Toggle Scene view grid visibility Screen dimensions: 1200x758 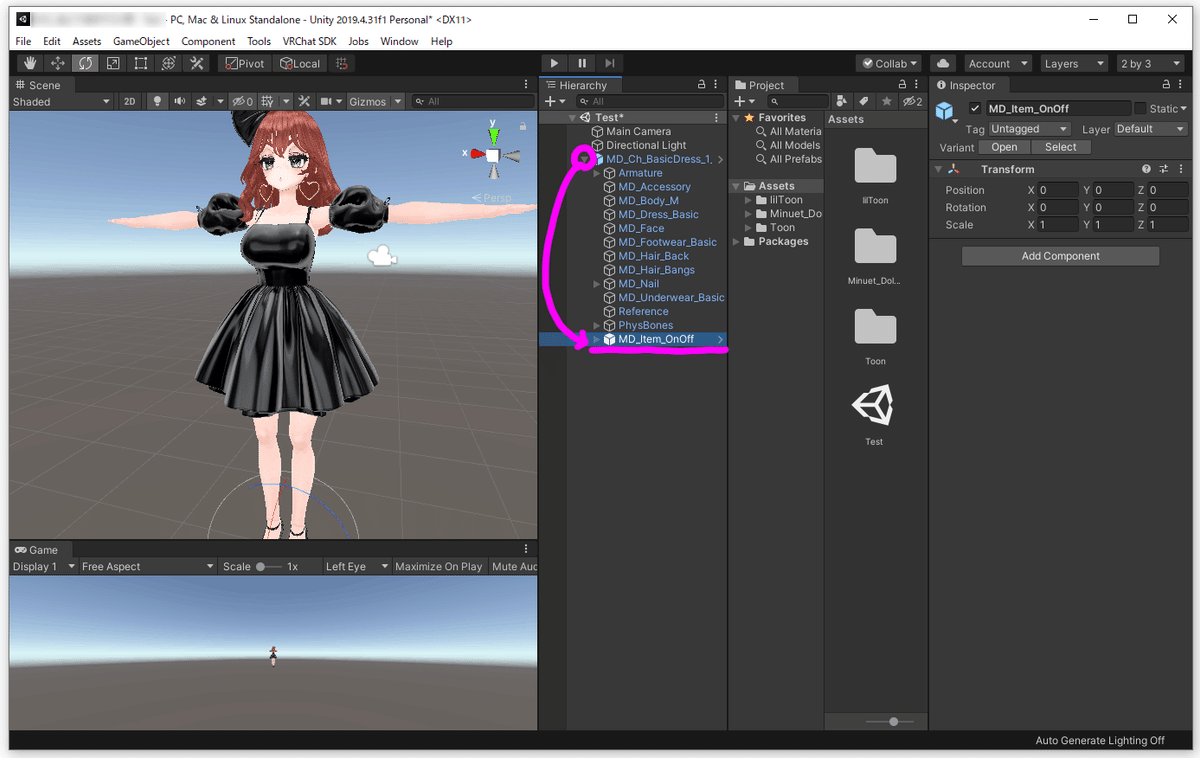tap(268, 101)
